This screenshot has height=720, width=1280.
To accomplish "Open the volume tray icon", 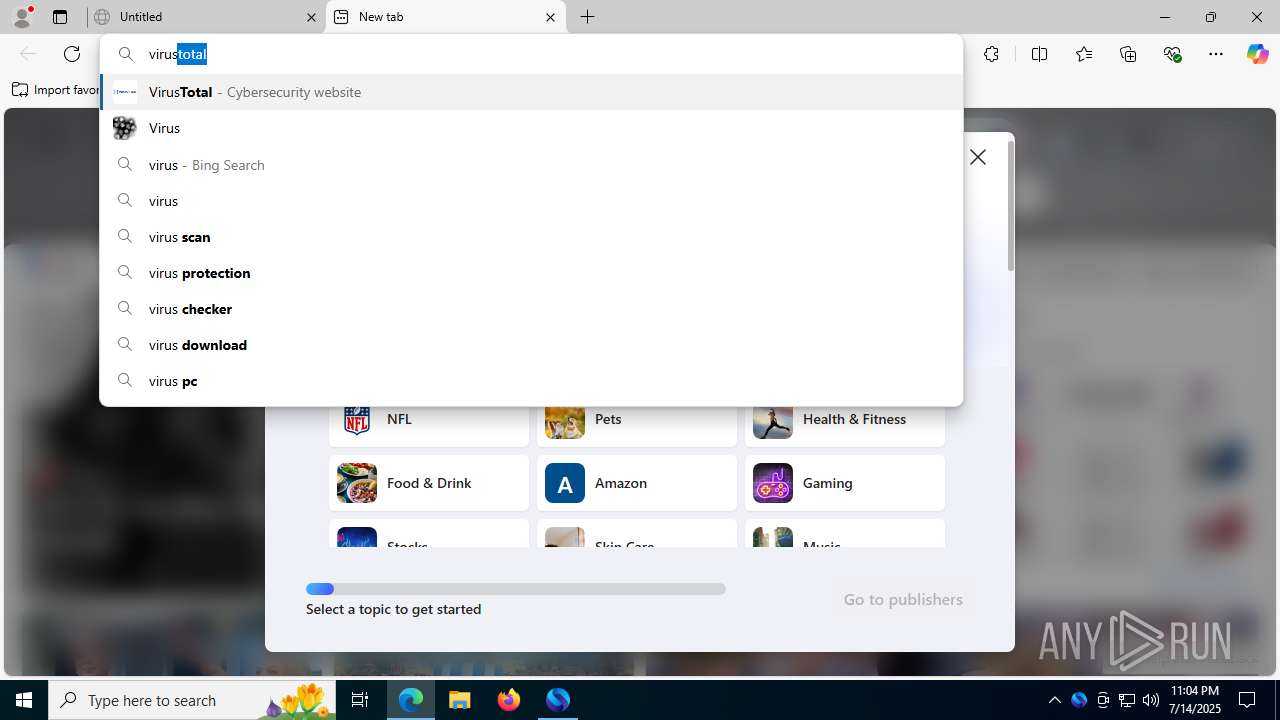I will [1151, 700].
